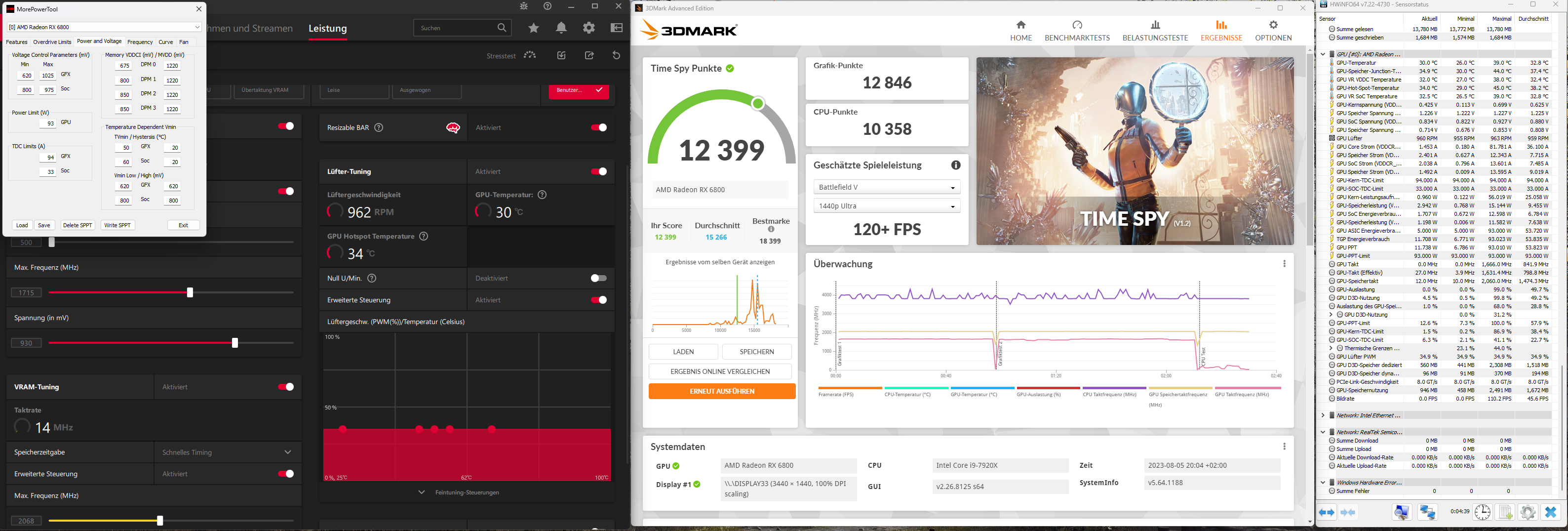Open 3DMark OPTIONEN gear
The height and width of the screenshot is (531, 1568).
click(1273, 31)
